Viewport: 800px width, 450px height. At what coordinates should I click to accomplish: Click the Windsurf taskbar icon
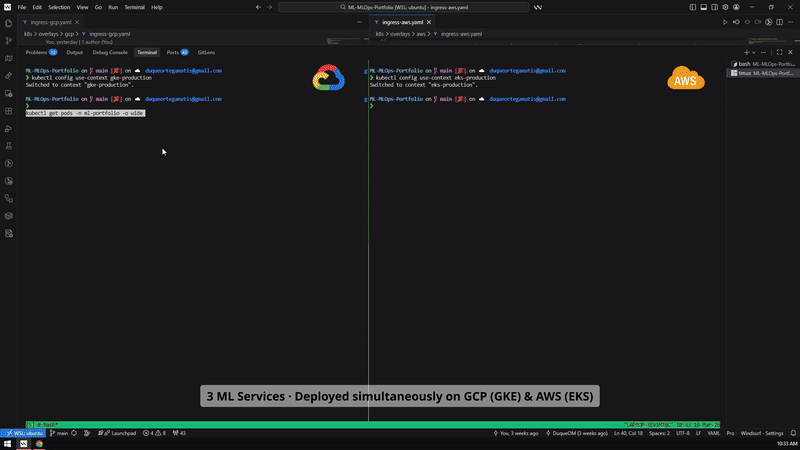23,444
